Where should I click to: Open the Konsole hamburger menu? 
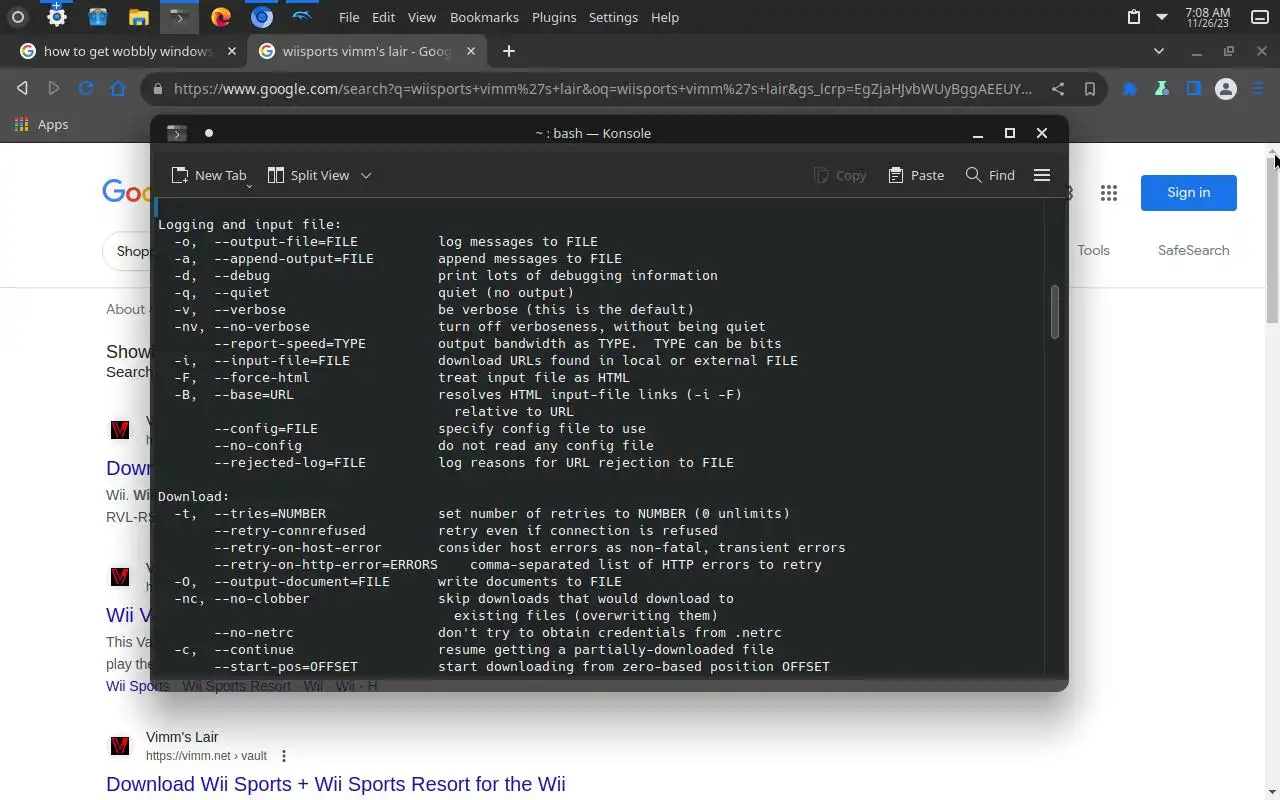(1042, 175)
